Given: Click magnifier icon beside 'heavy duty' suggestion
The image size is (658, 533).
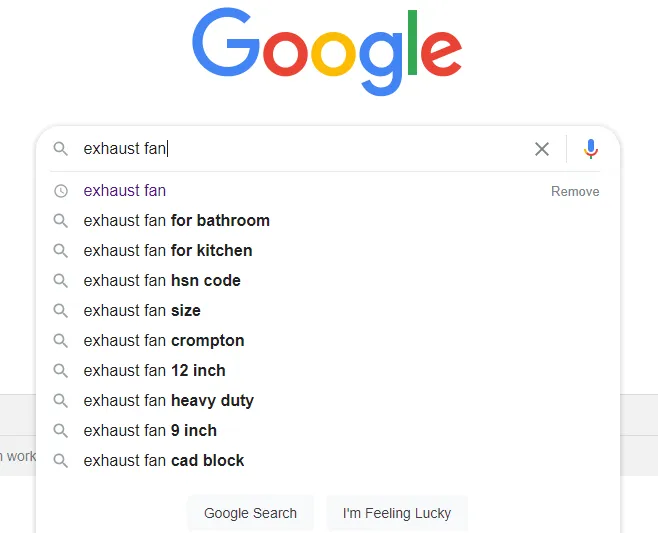Looking at the screenshot, I should pyautogui.click(x=61, y=401).
